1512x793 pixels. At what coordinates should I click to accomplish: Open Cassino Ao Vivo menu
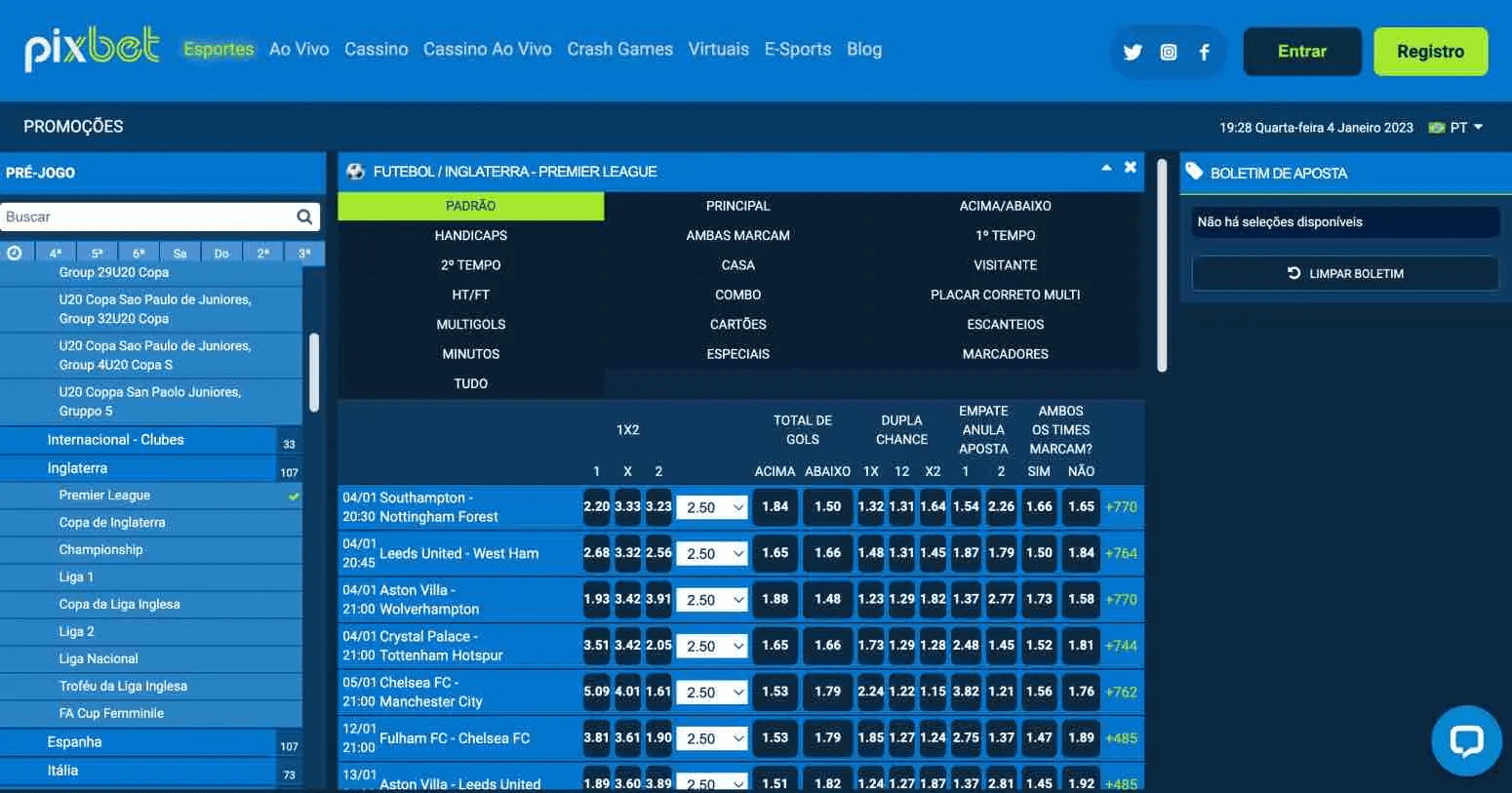[488, 49]
